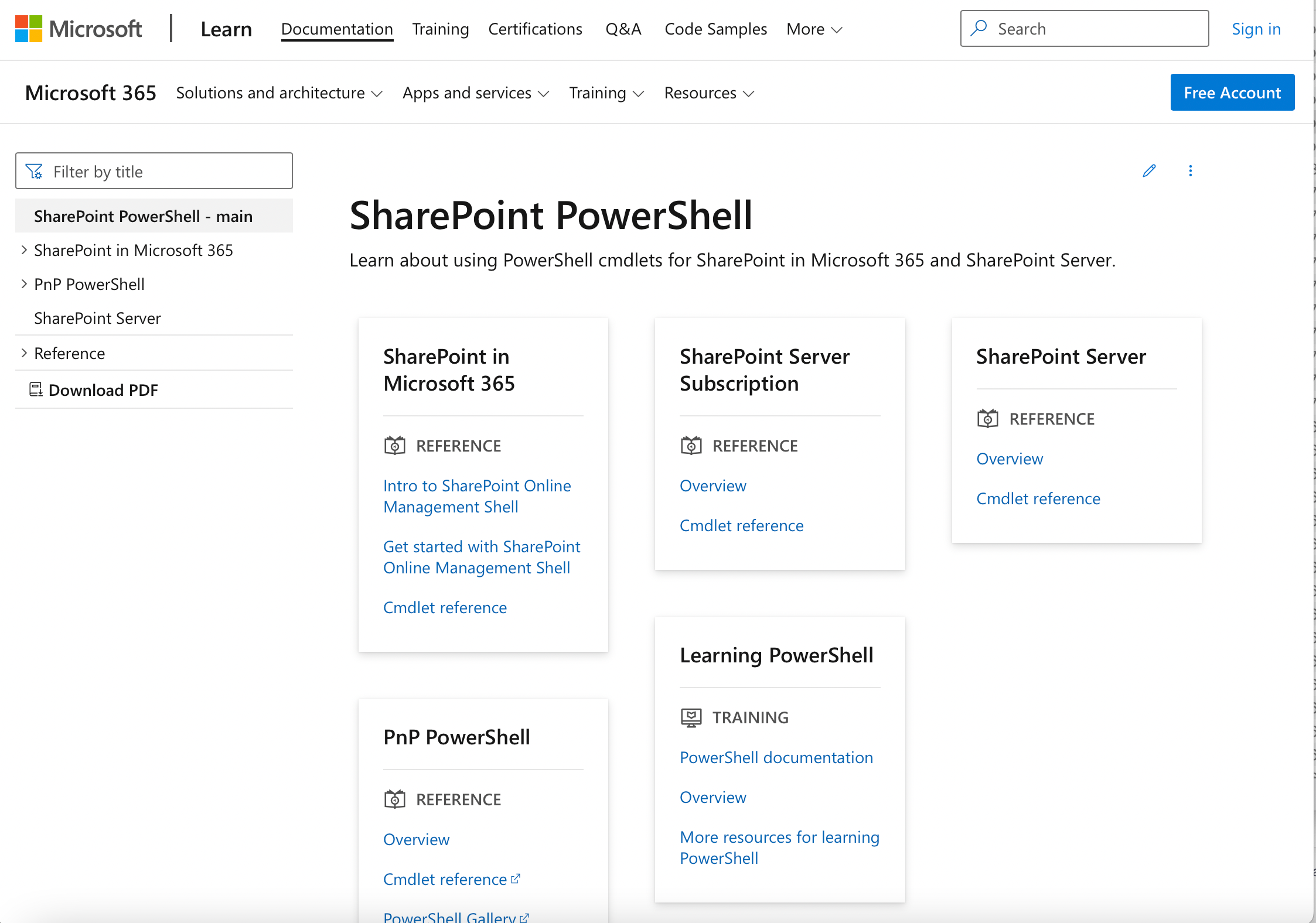Open the PowerShell documentation link
1316x923 pixels.
(x=776, y=757)
